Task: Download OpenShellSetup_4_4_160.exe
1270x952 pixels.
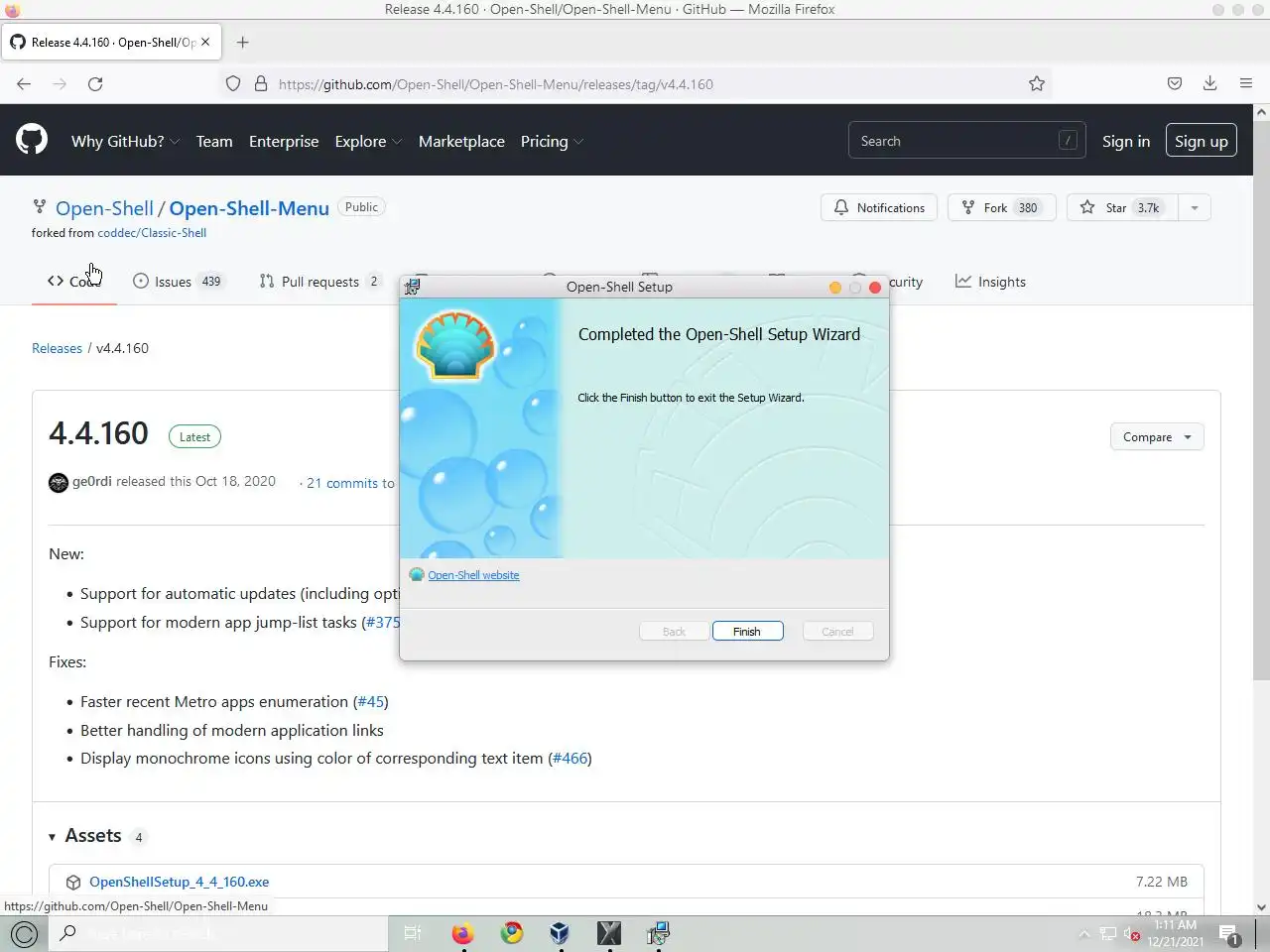Action: coord(179,882)
